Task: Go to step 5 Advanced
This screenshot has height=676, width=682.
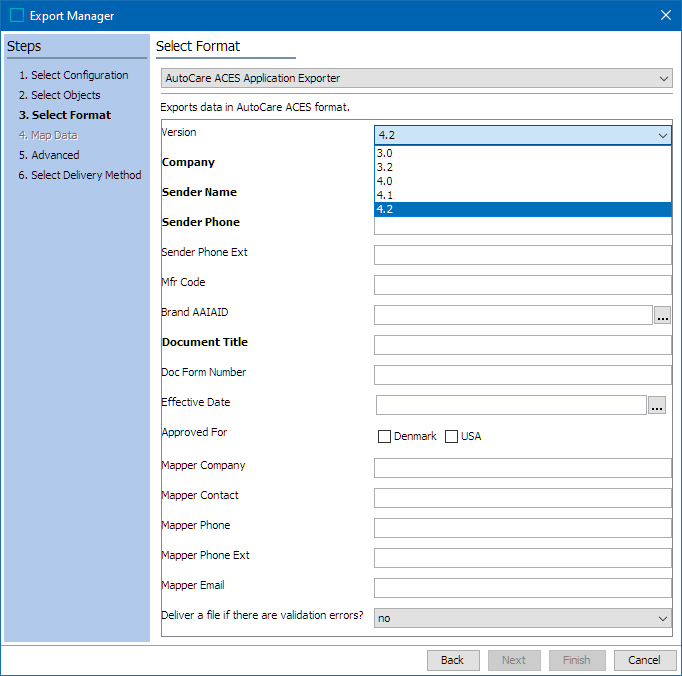Action: 49,155
